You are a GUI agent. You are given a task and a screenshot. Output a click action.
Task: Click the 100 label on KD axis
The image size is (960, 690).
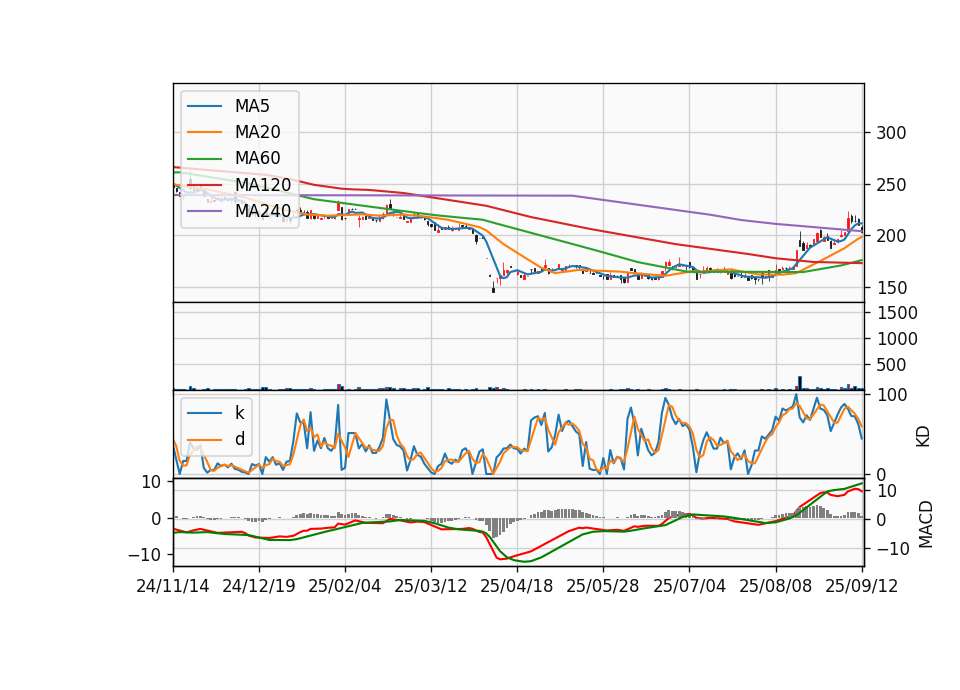[892, 395]
